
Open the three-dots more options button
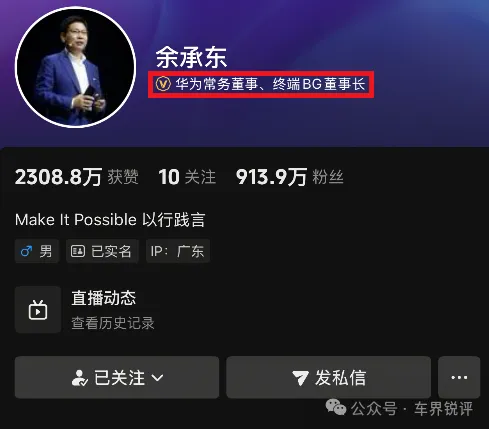[459, 377]
